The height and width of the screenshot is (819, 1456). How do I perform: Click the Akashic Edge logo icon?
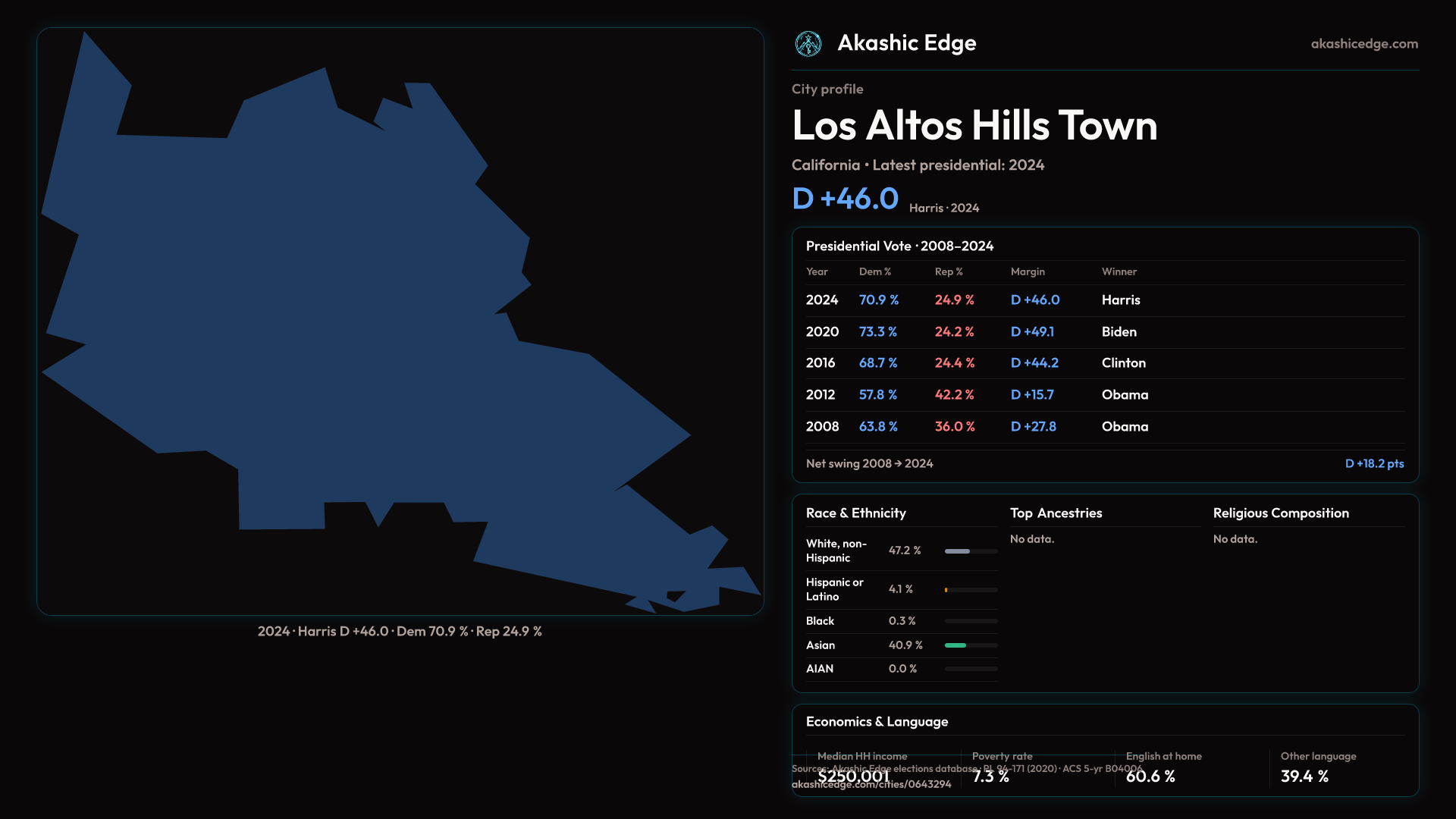tap(808, 44)
